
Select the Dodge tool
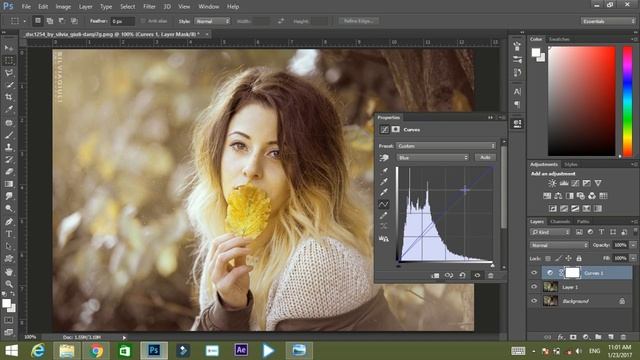[9, 209]
